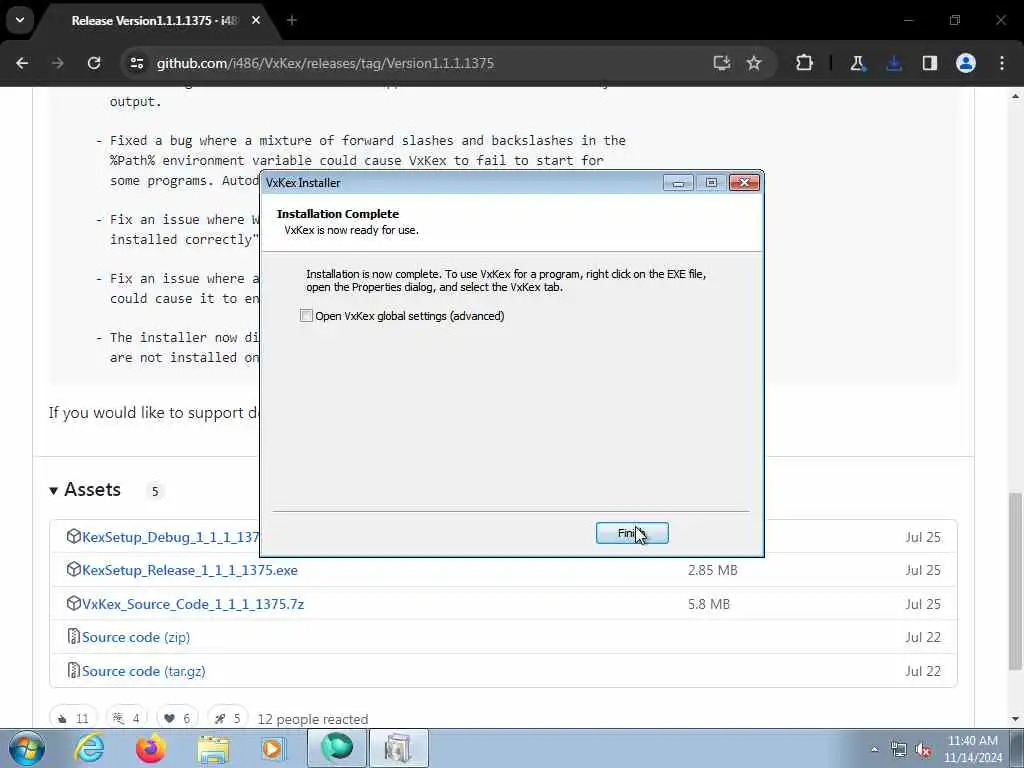Click the Assets count badge 5
Viewport: 1024px width, 768px height.
[155, 491]
